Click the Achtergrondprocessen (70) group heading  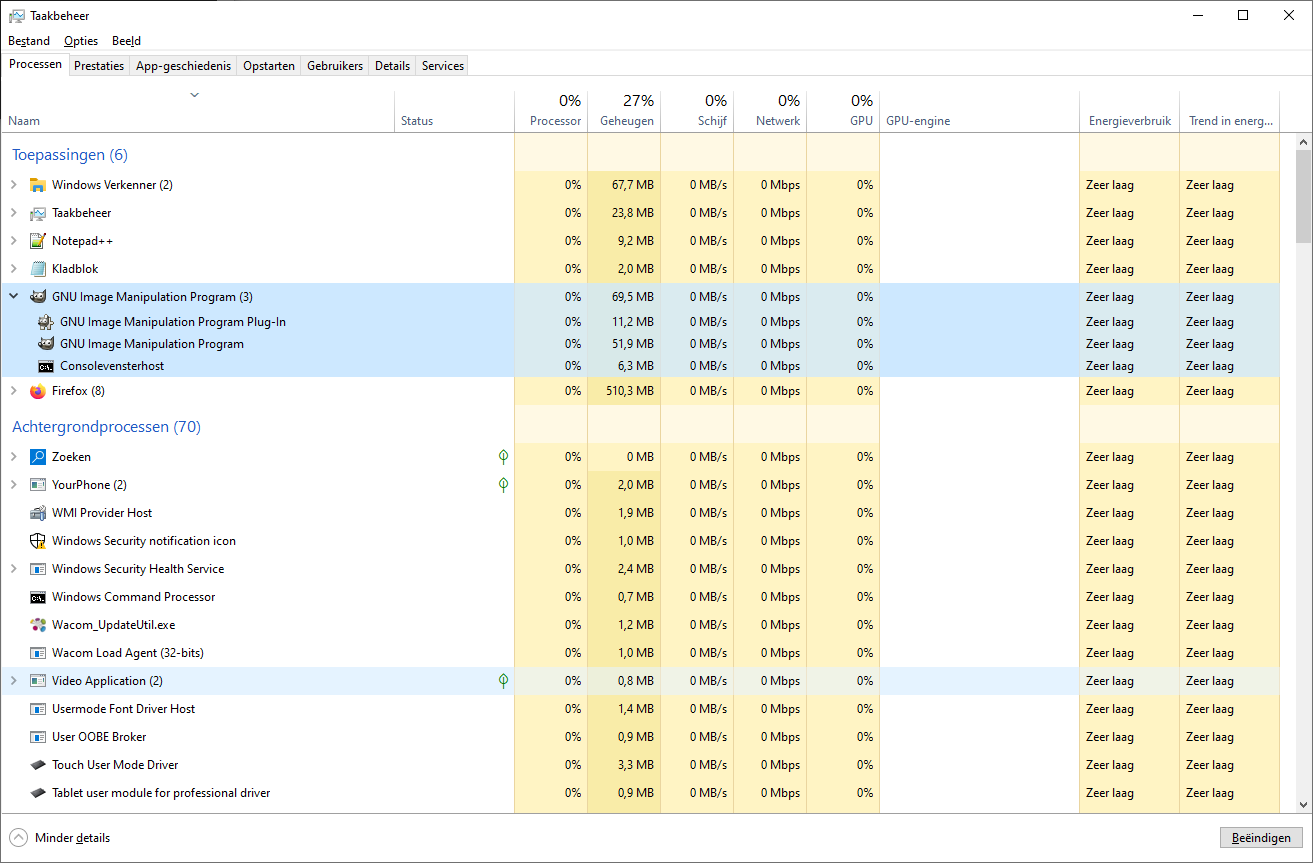[x=106, y=427]
